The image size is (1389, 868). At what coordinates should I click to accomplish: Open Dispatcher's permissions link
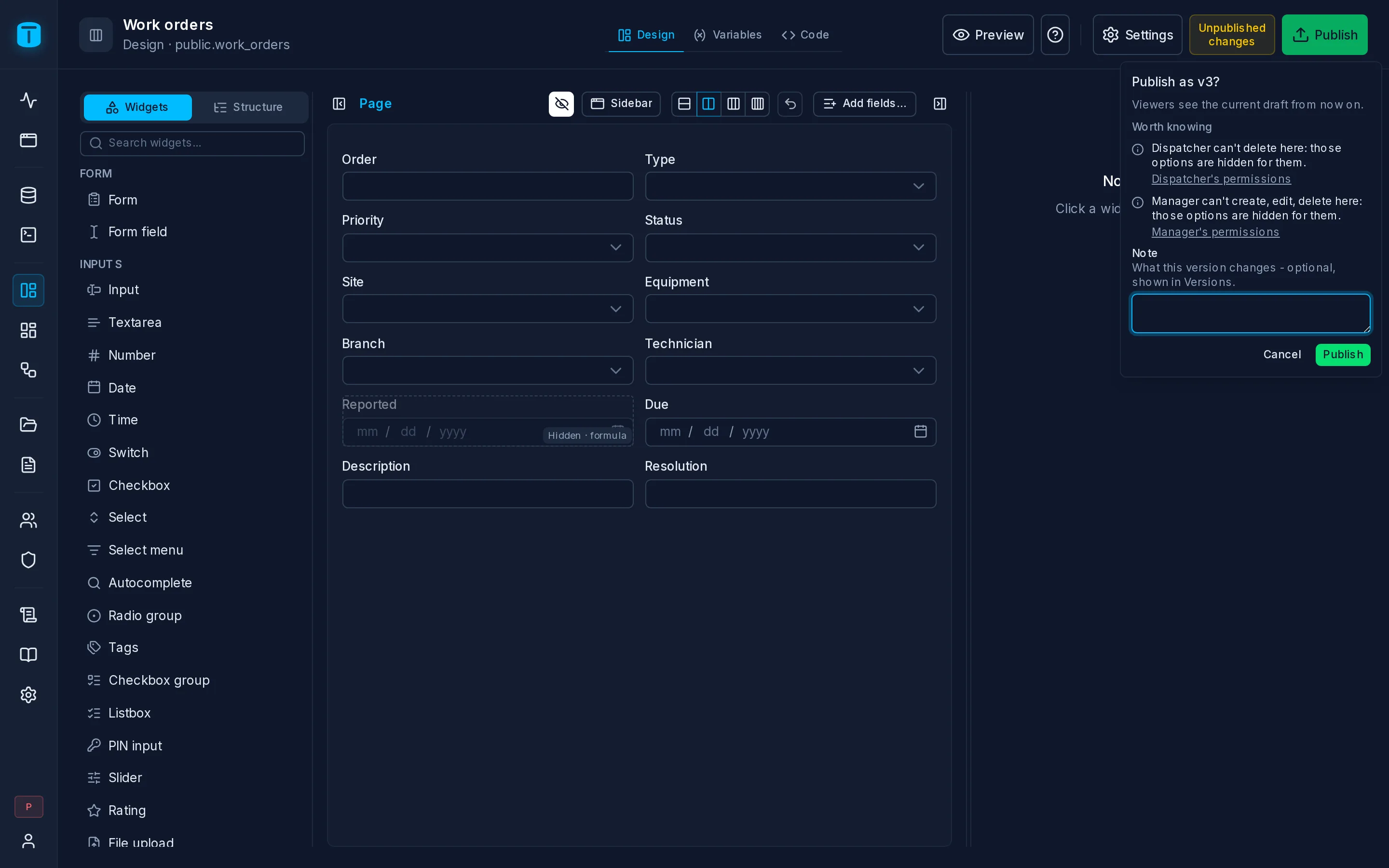(x=1221, y=179)
